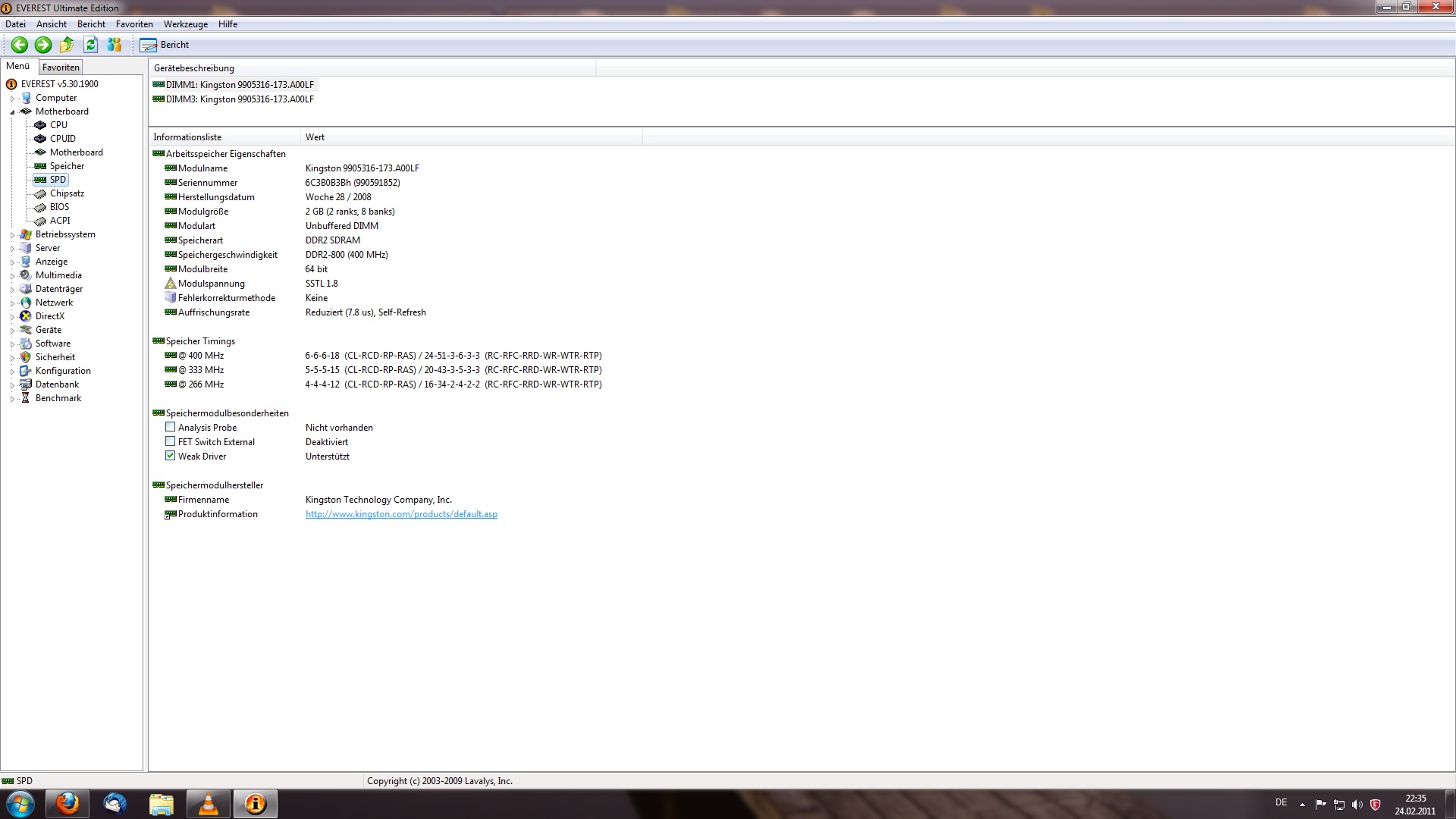Click the green Forward arrow toolbar icon
The width and height of the screenshot is (1456, 819).
click(43, 45)
